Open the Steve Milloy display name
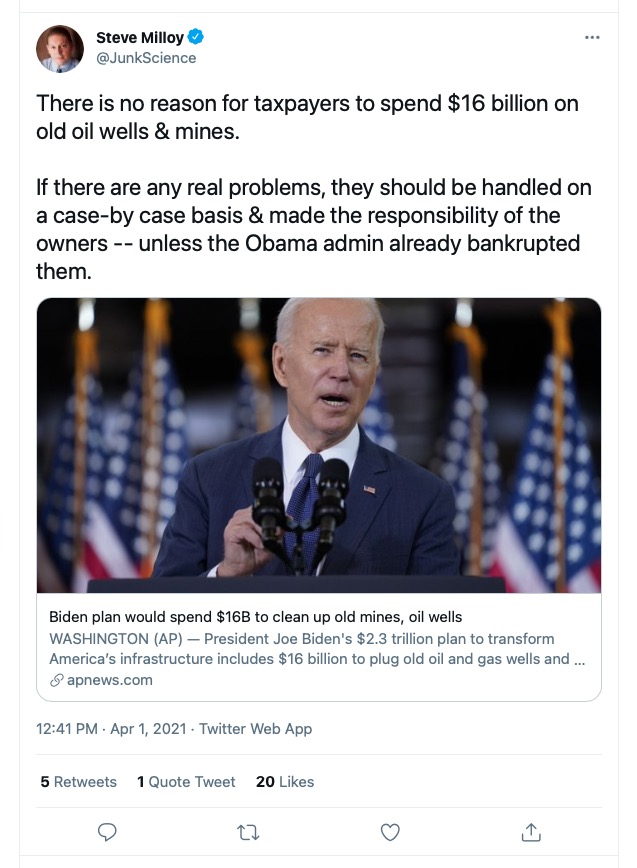 (139, 38)
